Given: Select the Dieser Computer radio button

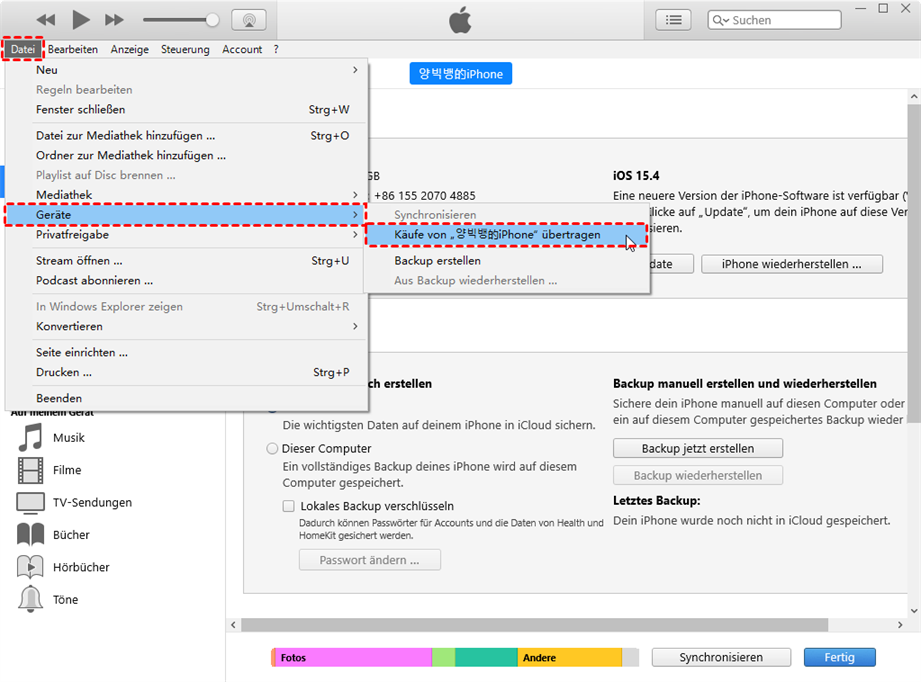Looking at the screenshot, I should [272, 449].
